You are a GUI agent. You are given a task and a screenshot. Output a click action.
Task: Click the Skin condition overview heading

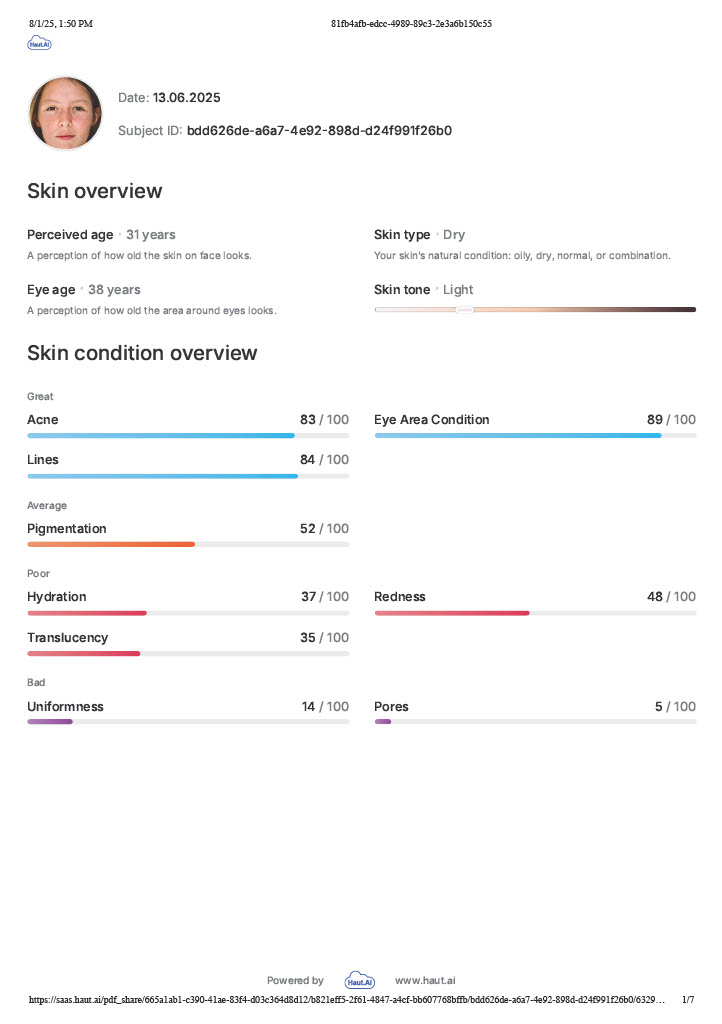pos(142,353)
